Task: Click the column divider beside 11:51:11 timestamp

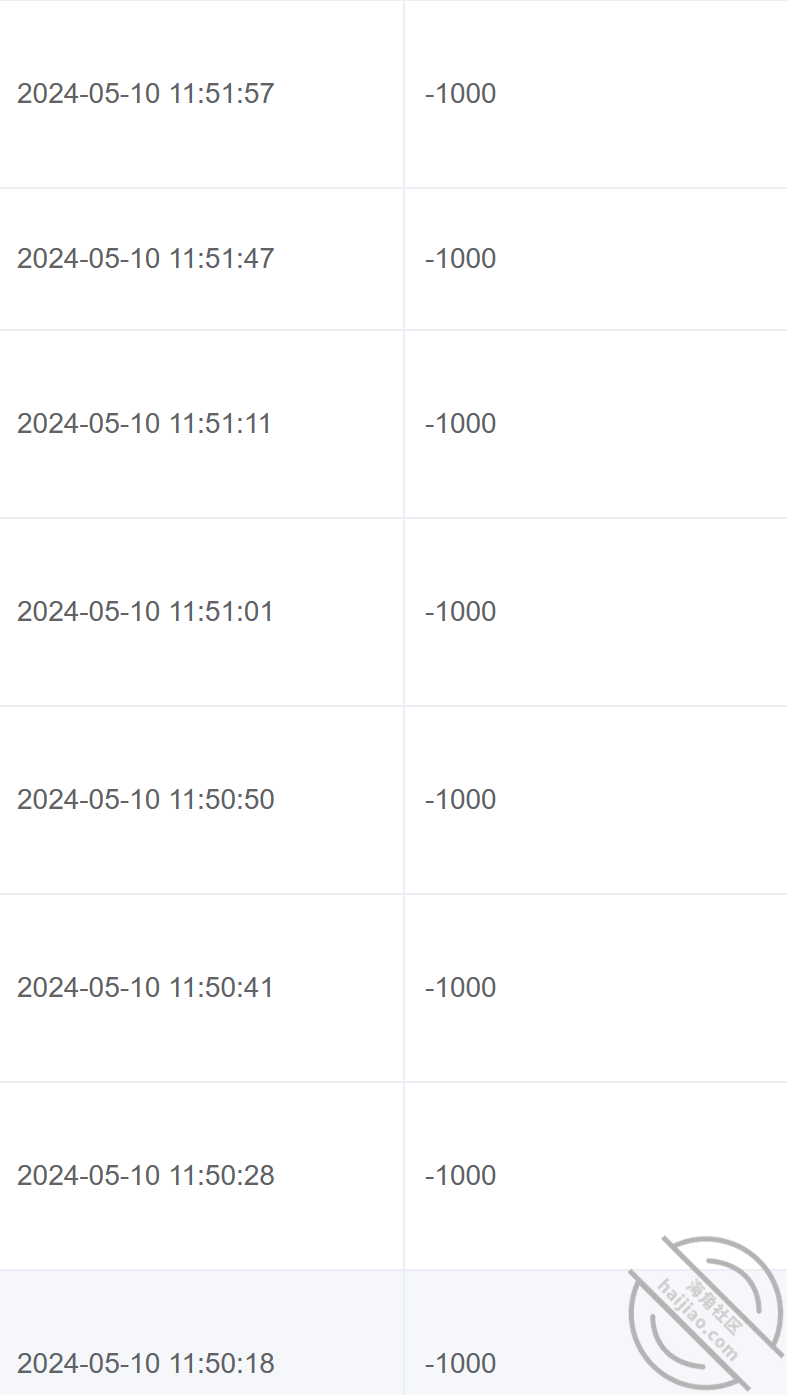Action: tap(404, 424)
